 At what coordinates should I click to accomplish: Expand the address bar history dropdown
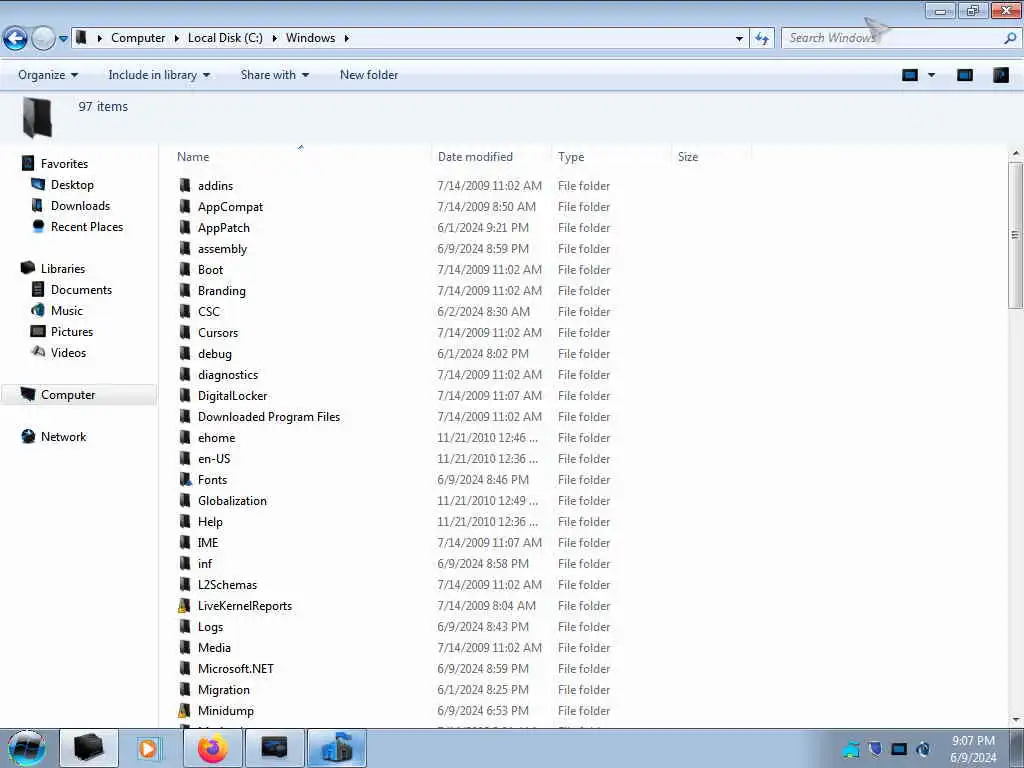pyautogui.click(x=739, y=39)
